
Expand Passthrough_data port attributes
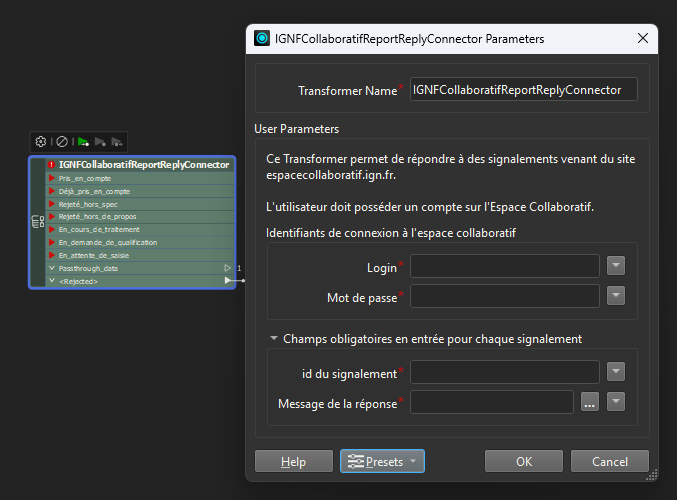[x=52, y=268]
